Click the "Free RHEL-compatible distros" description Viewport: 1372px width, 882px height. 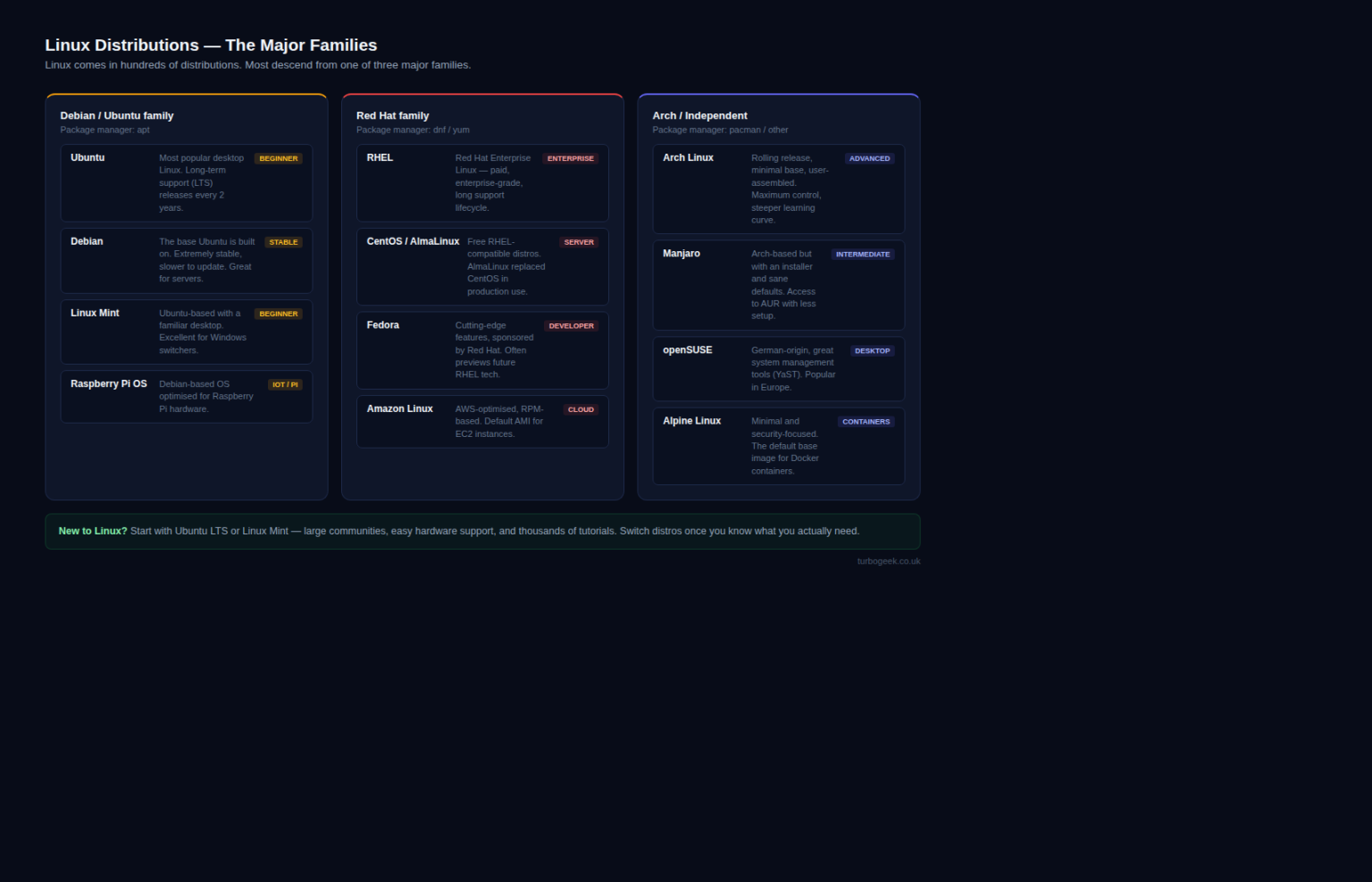pyautogui.click(x=508, y=266)
